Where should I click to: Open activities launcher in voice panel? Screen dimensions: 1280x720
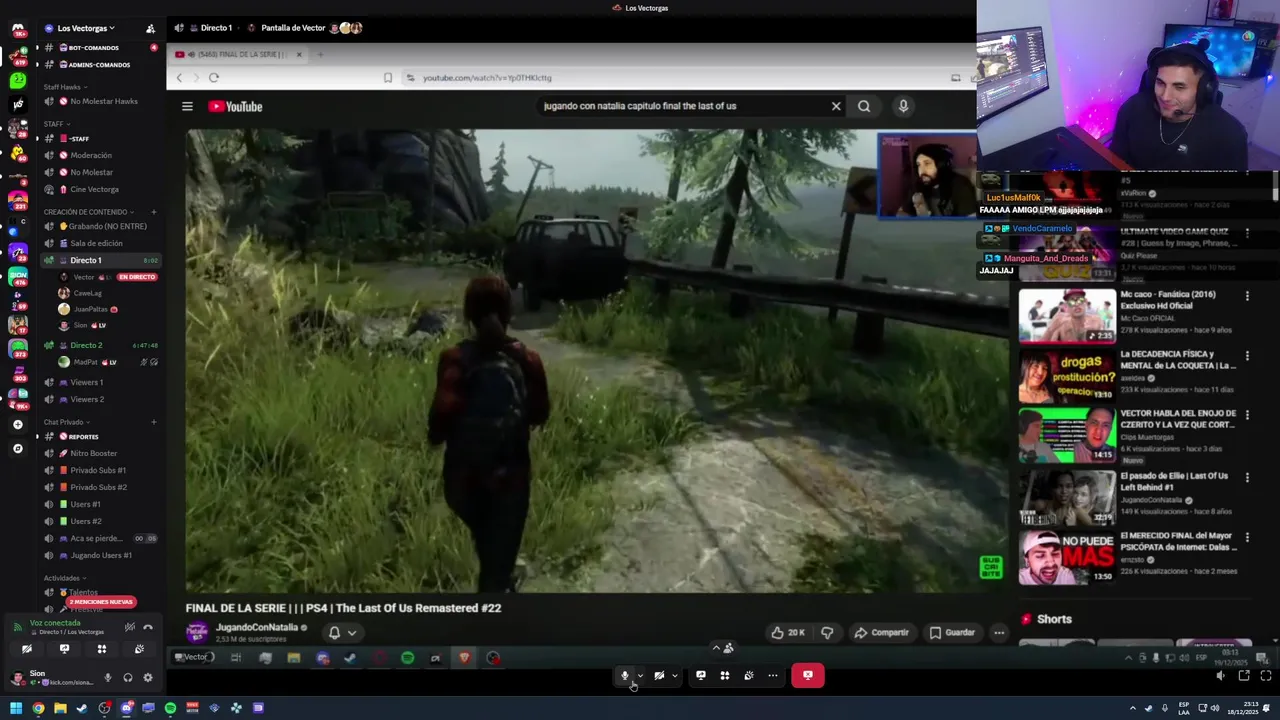[101, 649]
